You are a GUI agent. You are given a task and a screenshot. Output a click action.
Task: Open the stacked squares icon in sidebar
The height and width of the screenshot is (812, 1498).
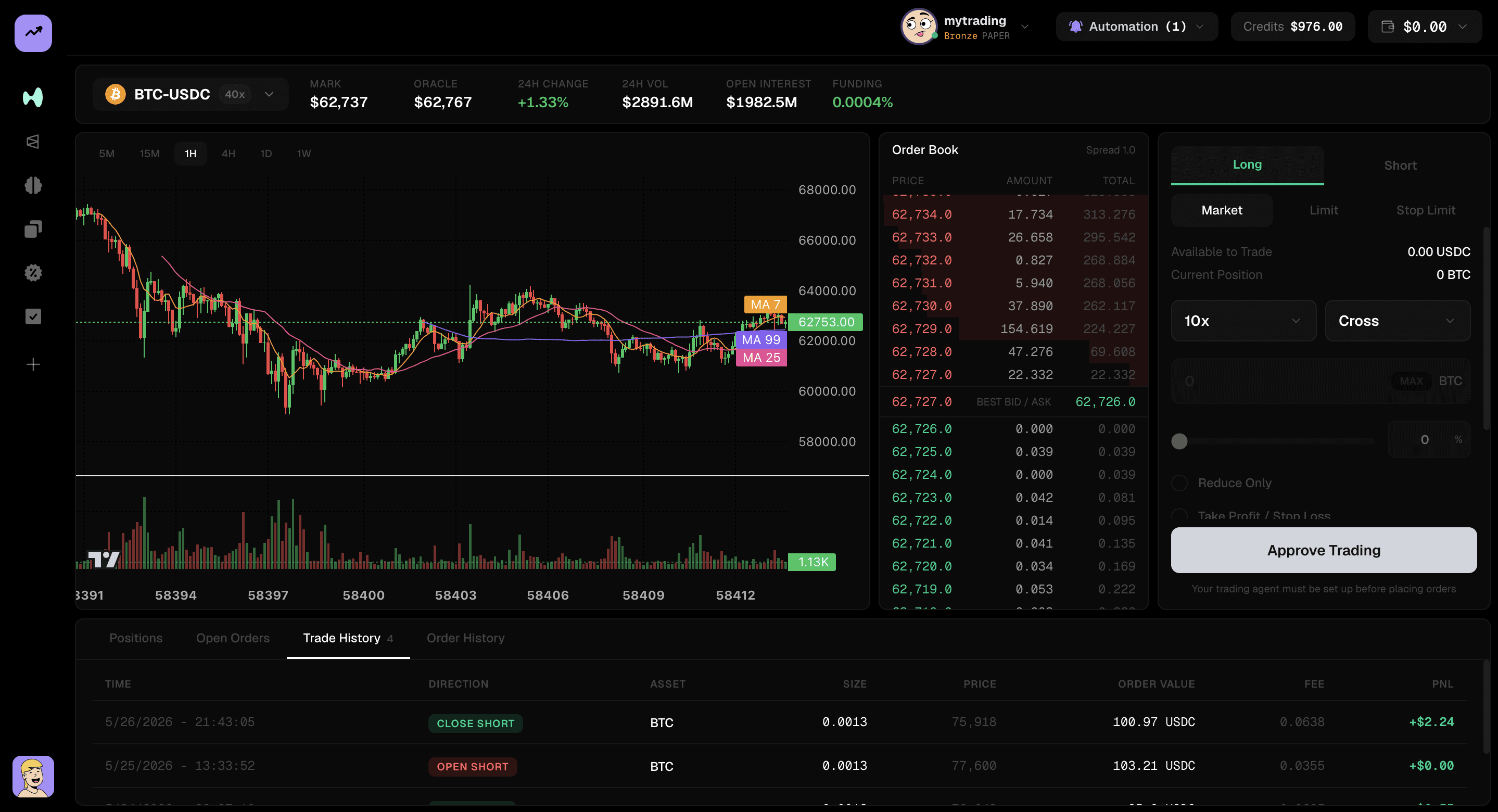(33, 229)
